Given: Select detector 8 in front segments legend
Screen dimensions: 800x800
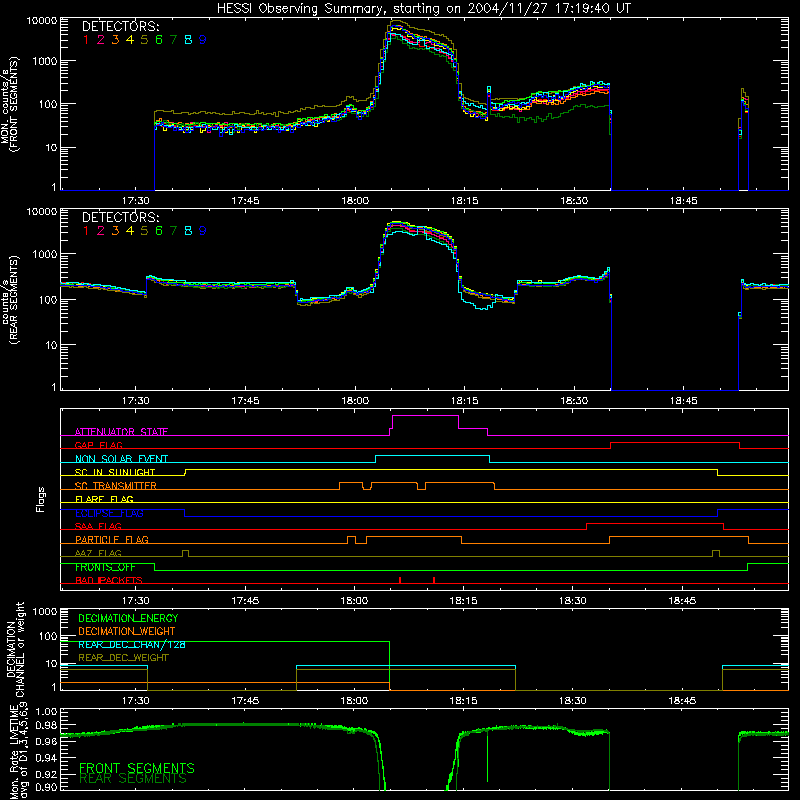Looking at the screenshot, I should (188, 40).
